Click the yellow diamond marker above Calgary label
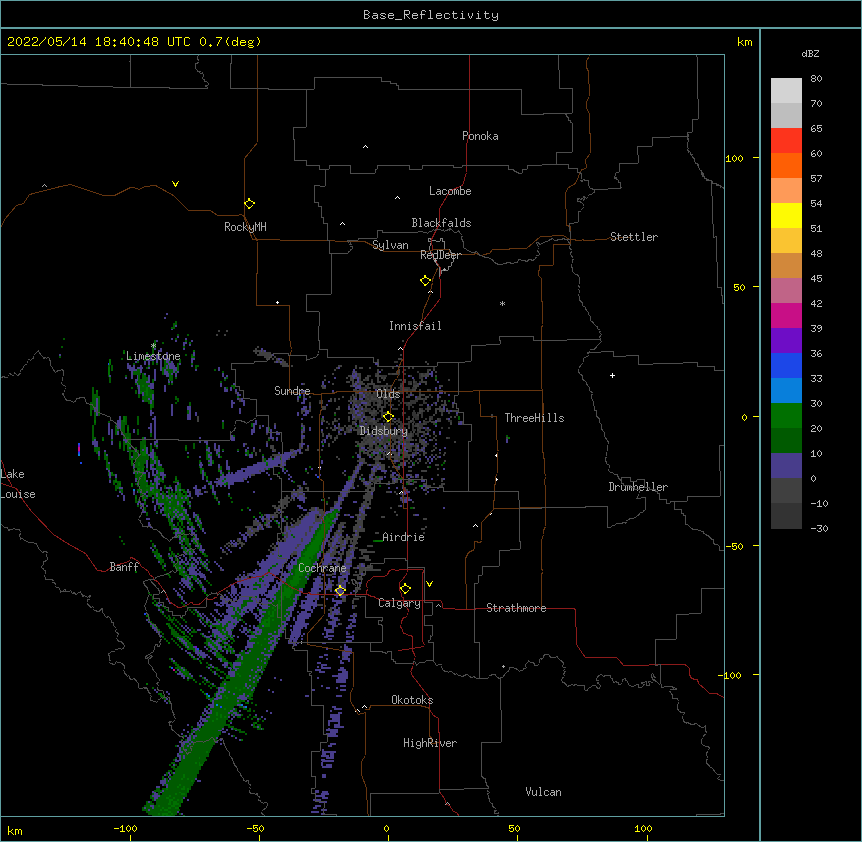This screenshot has height=842, width=862. coord(405,589)
